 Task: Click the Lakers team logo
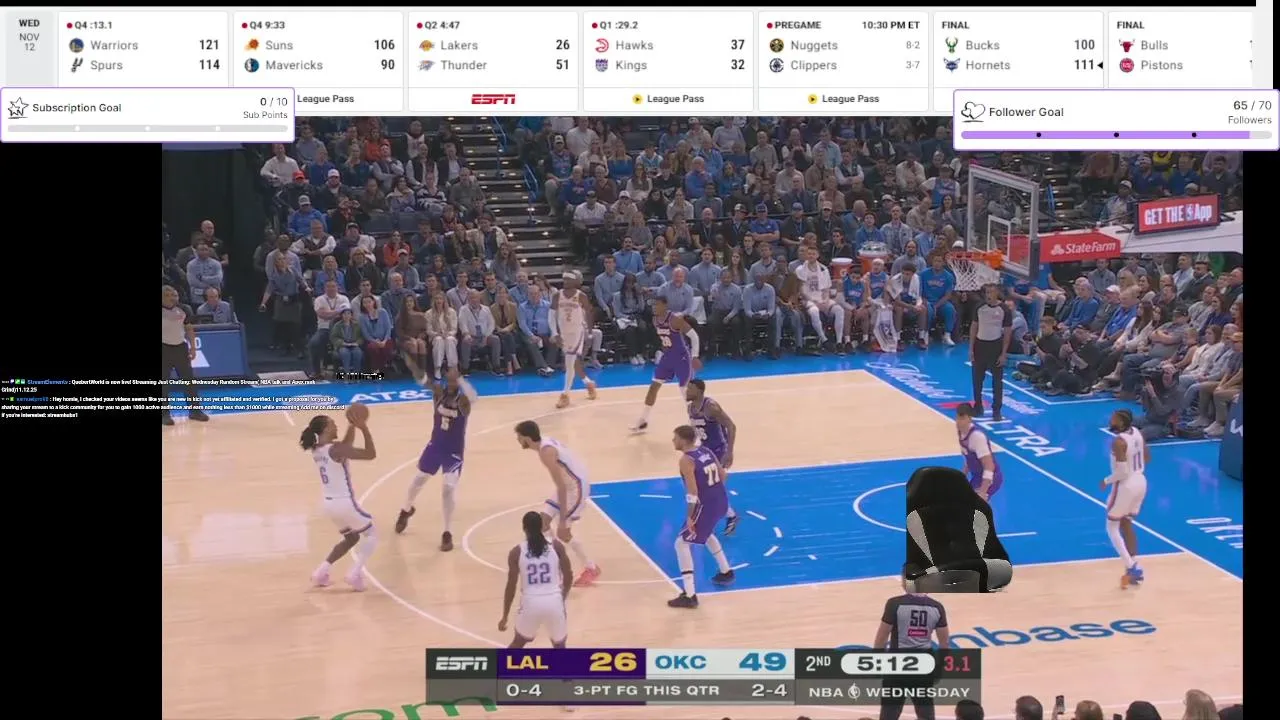tap(427, 45)
